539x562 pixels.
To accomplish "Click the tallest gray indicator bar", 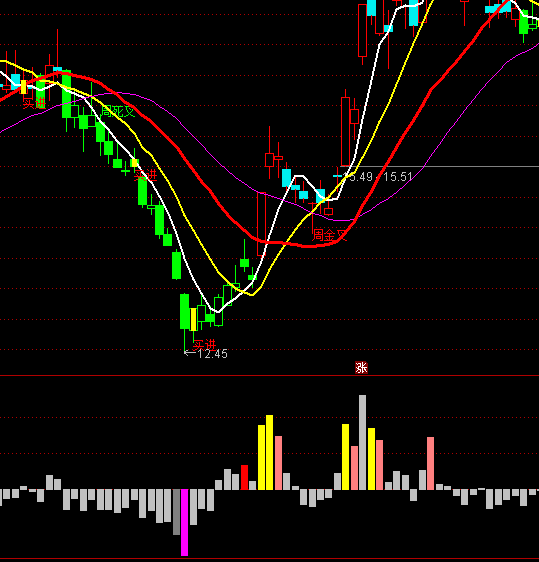I will coord(363,442).
